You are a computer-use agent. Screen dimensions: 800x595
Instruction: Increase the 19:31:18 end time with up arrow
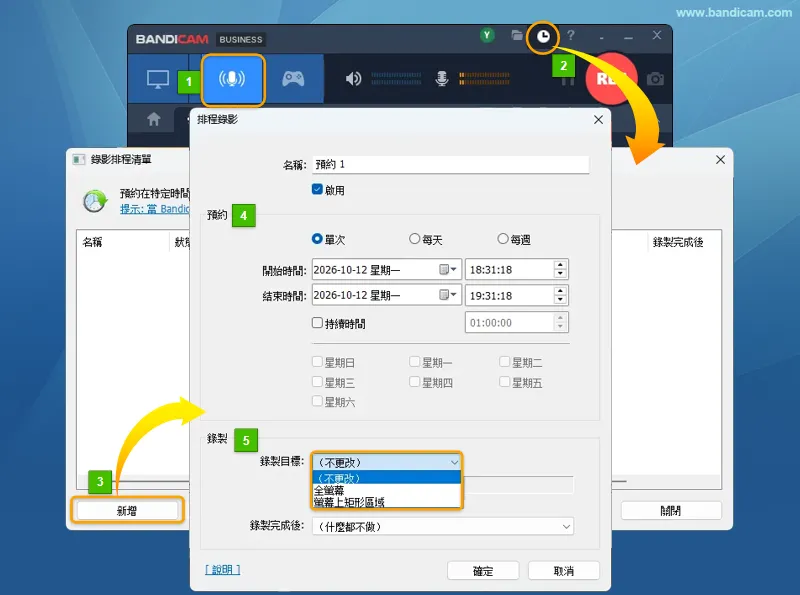560,291
